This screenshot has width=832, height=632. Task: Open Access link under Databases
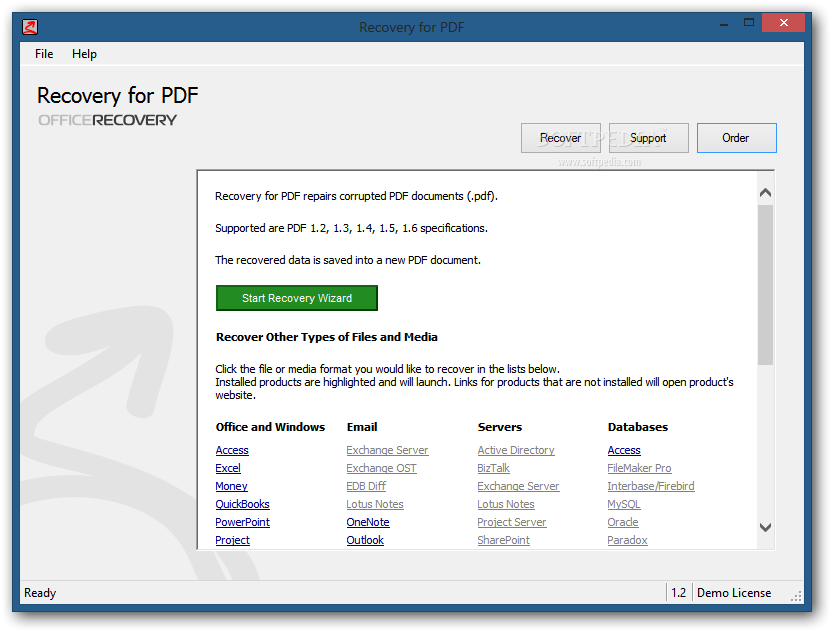(x=624, y=450)
